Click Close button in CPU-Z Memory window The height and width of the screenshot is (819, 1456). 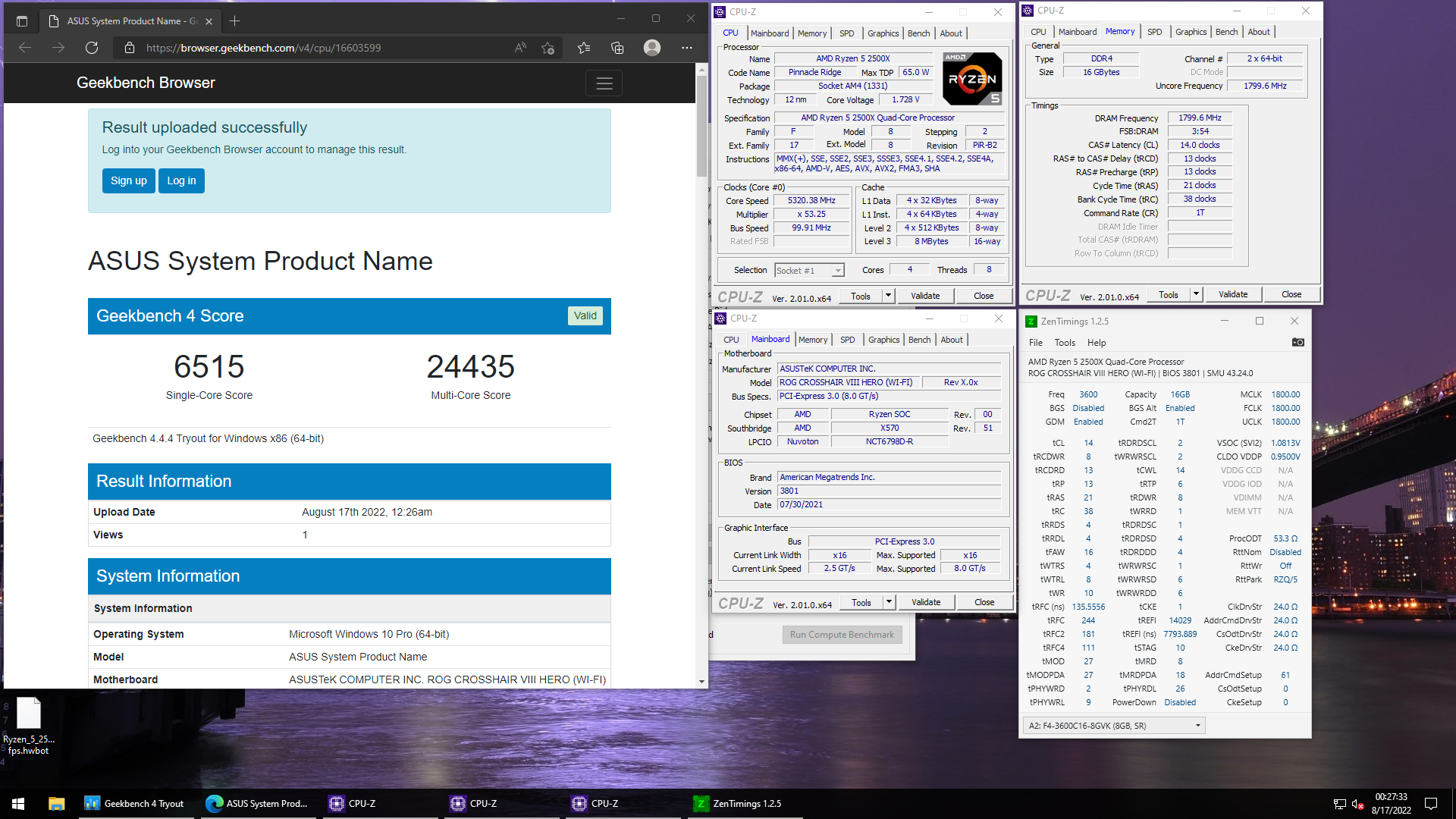(x=1291, y=294)
